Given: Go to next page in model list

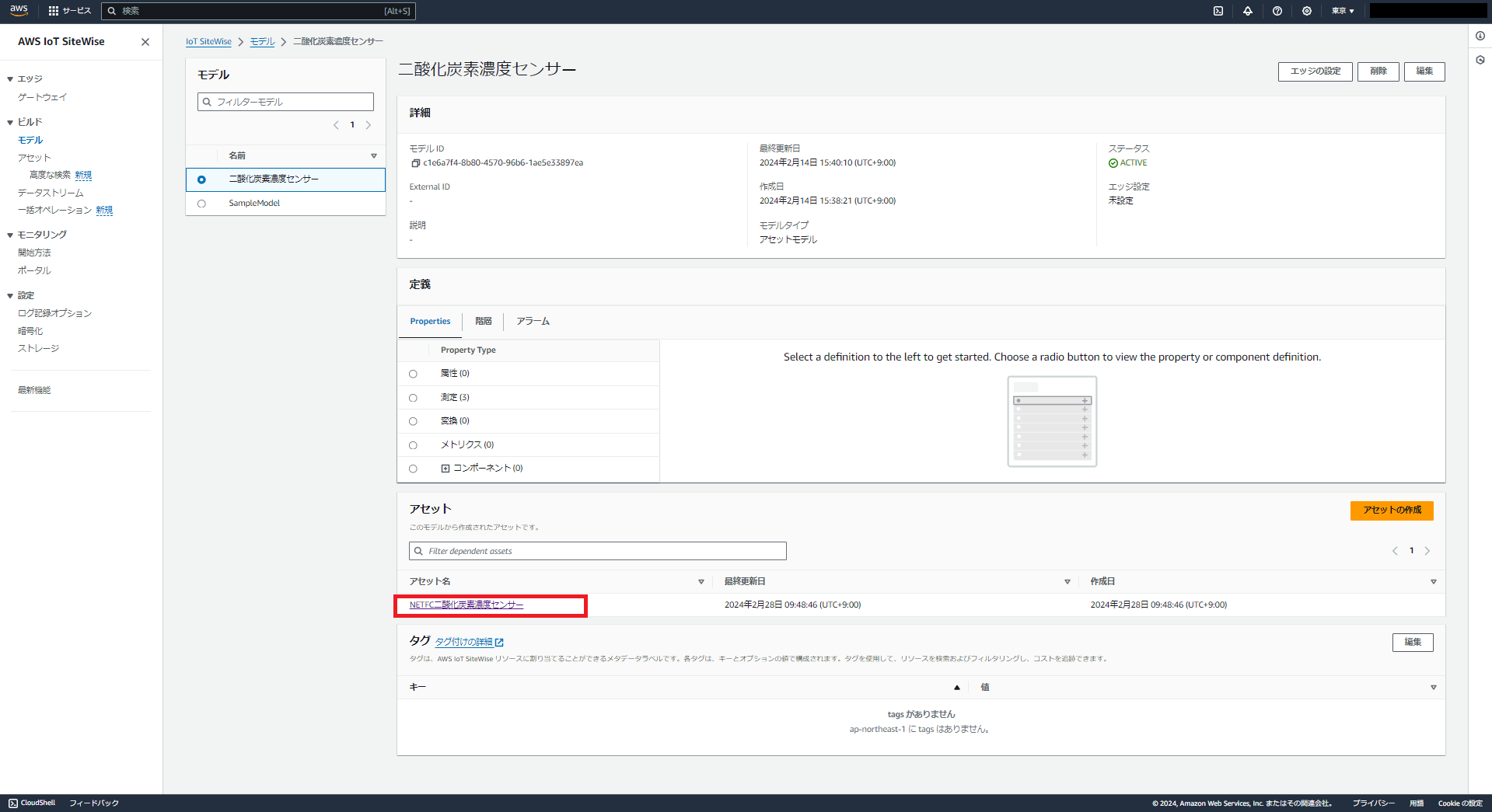Looking at the screenshot, I should click(x=369, y=125).
